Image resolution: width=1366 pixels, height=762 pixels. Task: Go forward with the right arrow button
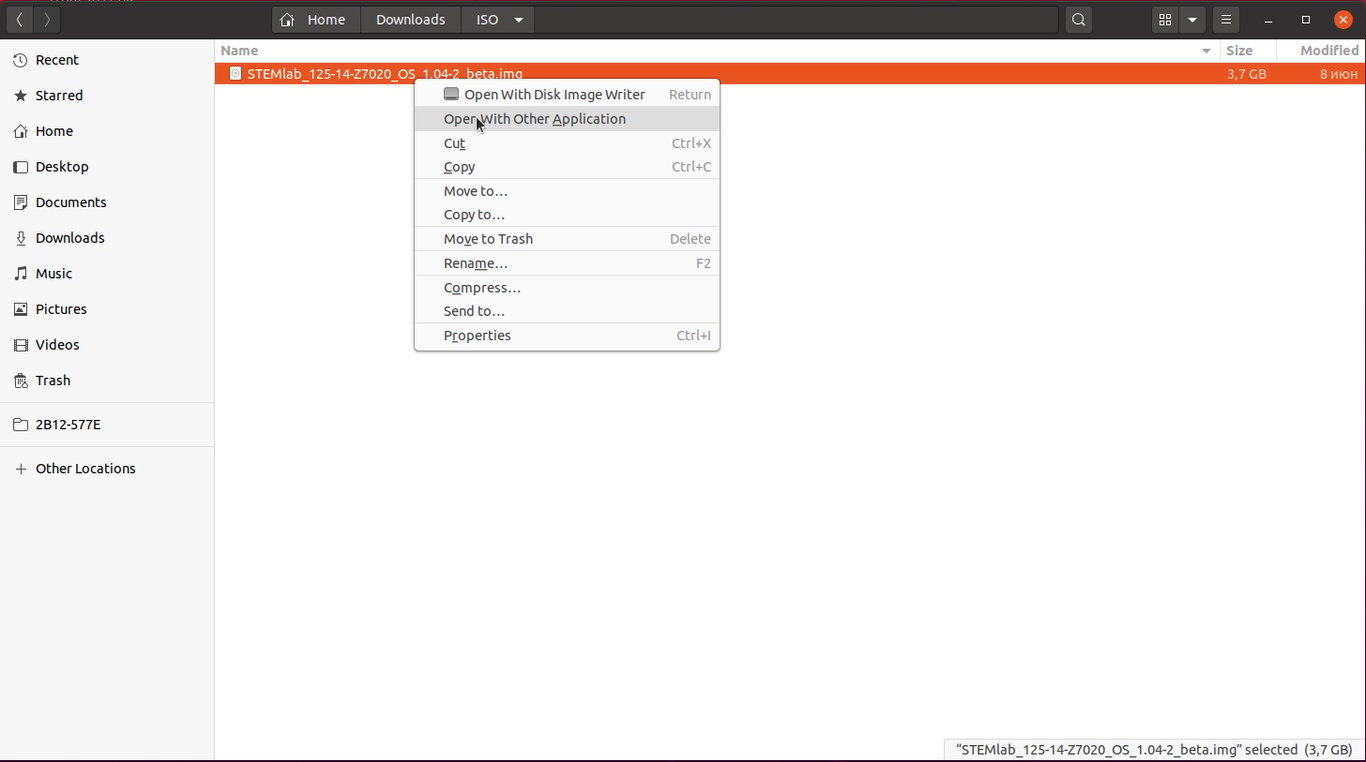pyautogui.click(x=47, y=20)
